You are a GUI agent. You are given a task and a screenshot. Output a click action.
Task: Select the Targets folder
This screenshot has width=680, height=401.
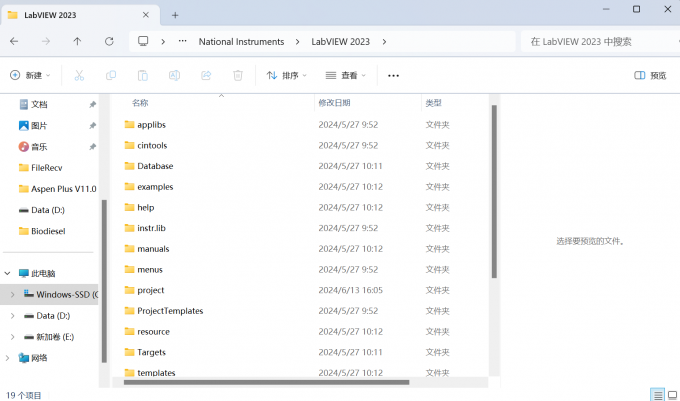click(151, 352)
